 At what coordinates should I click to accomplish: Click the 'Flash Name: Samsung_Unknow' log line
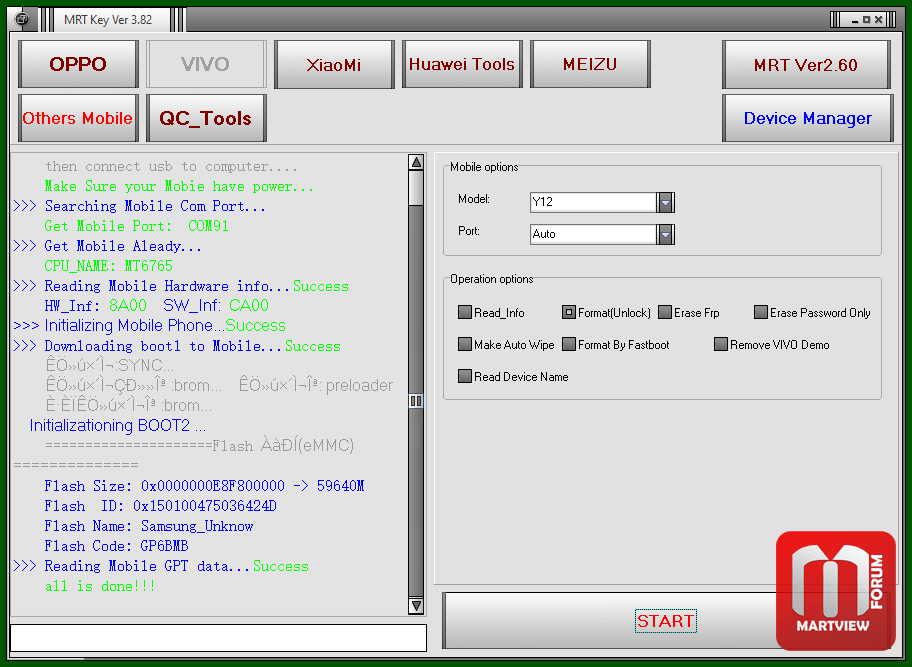pos(149,526)
